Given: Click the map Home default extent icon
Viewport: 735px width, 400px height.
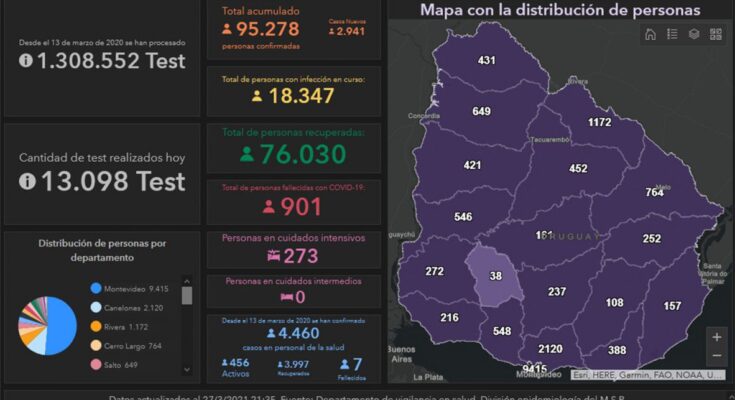Looking at the screenshot, I should coord(651,34).
